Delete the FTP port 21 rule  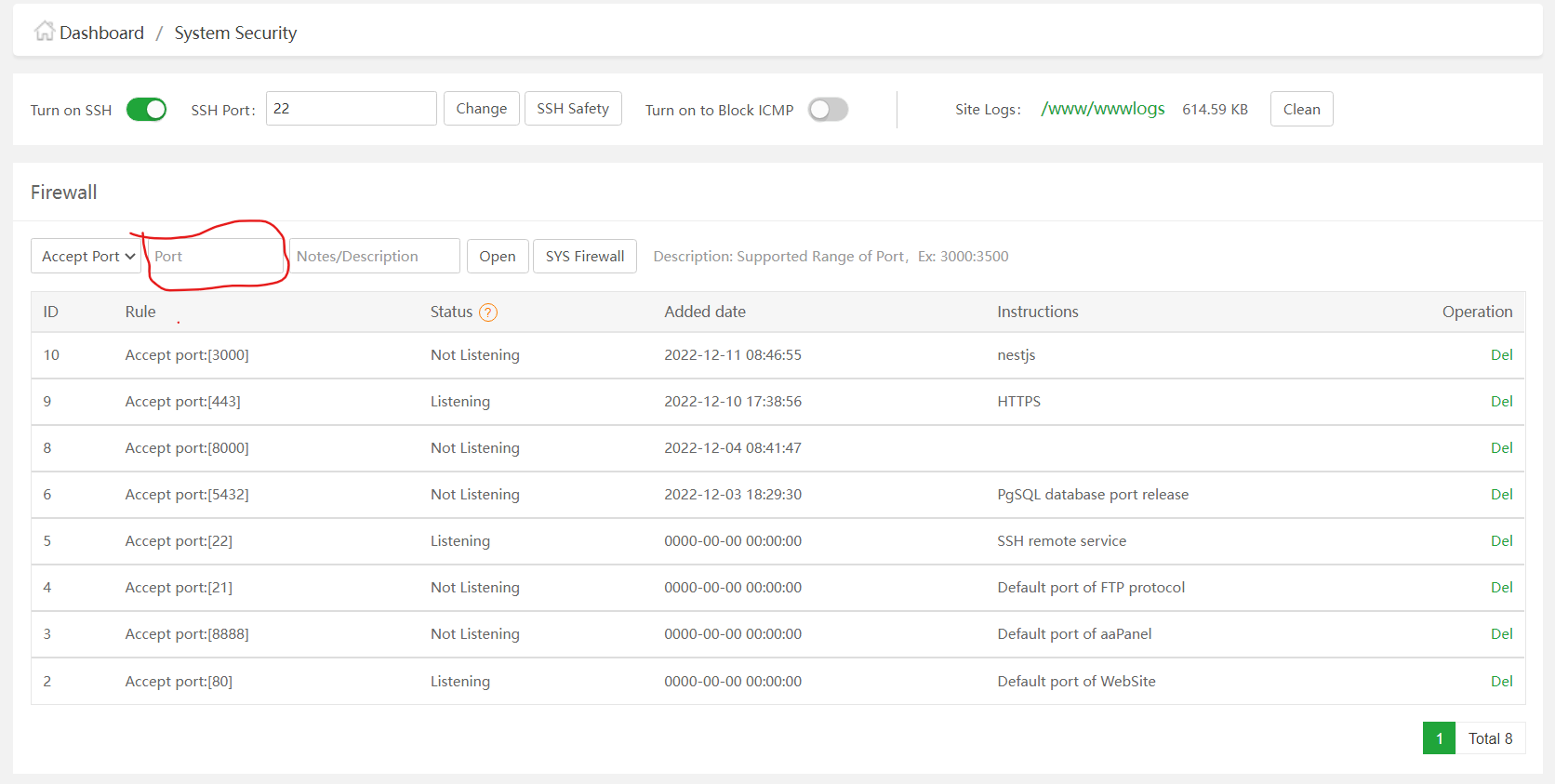[x=1501, y=588]
